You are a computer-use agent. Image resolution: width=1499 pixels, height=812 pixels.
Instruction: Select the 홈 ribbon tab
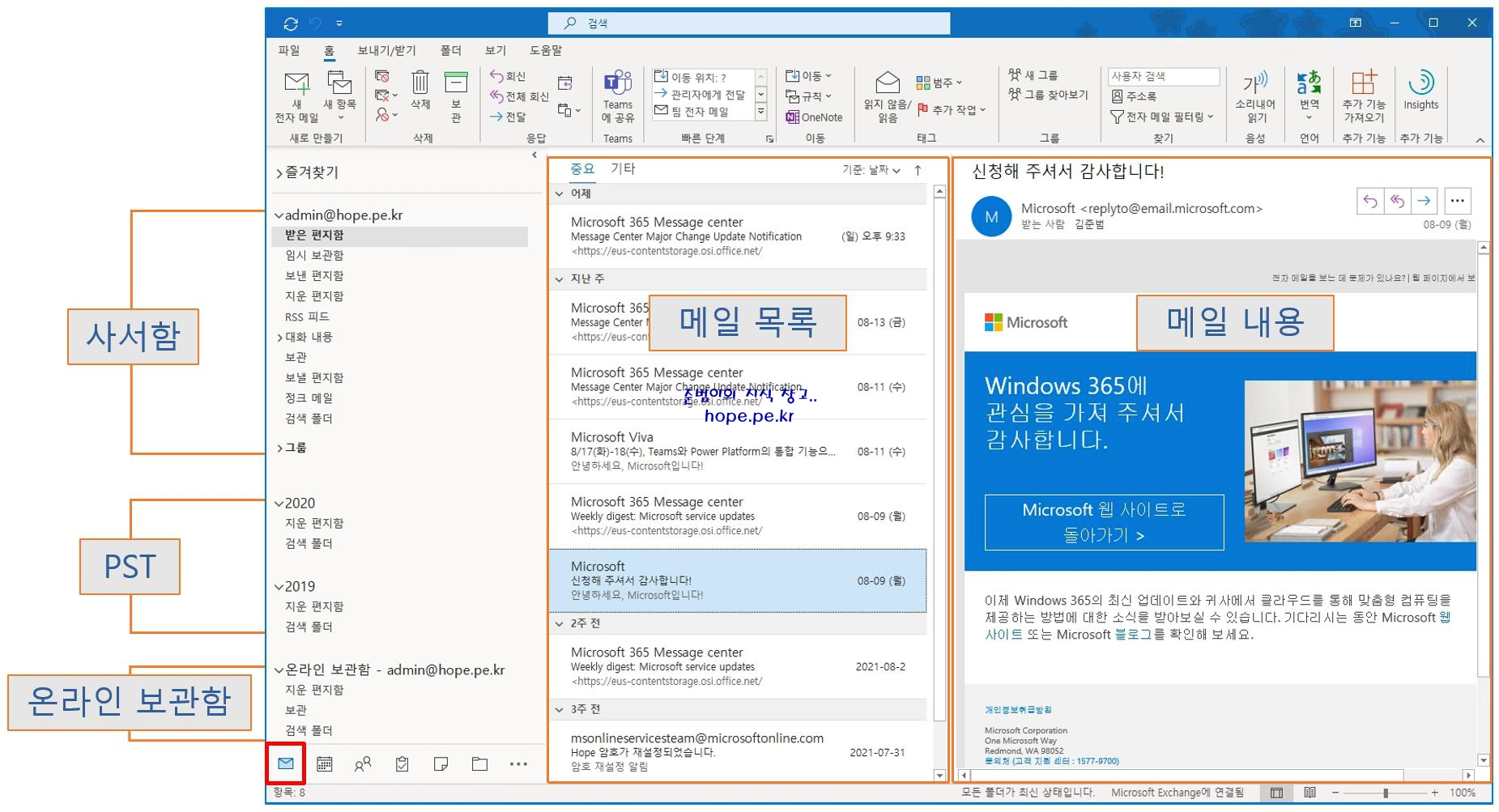329,50
